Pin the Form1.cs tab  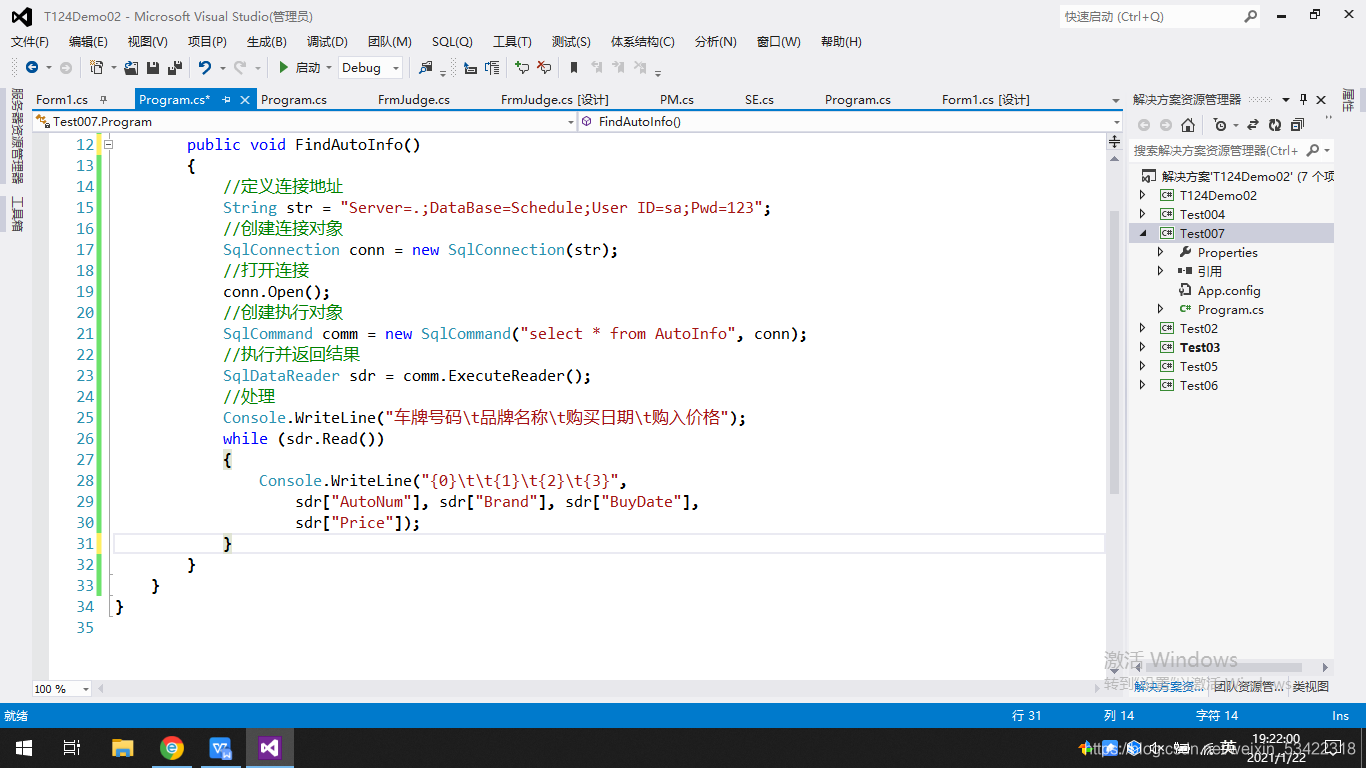click(x=103, y=99)
